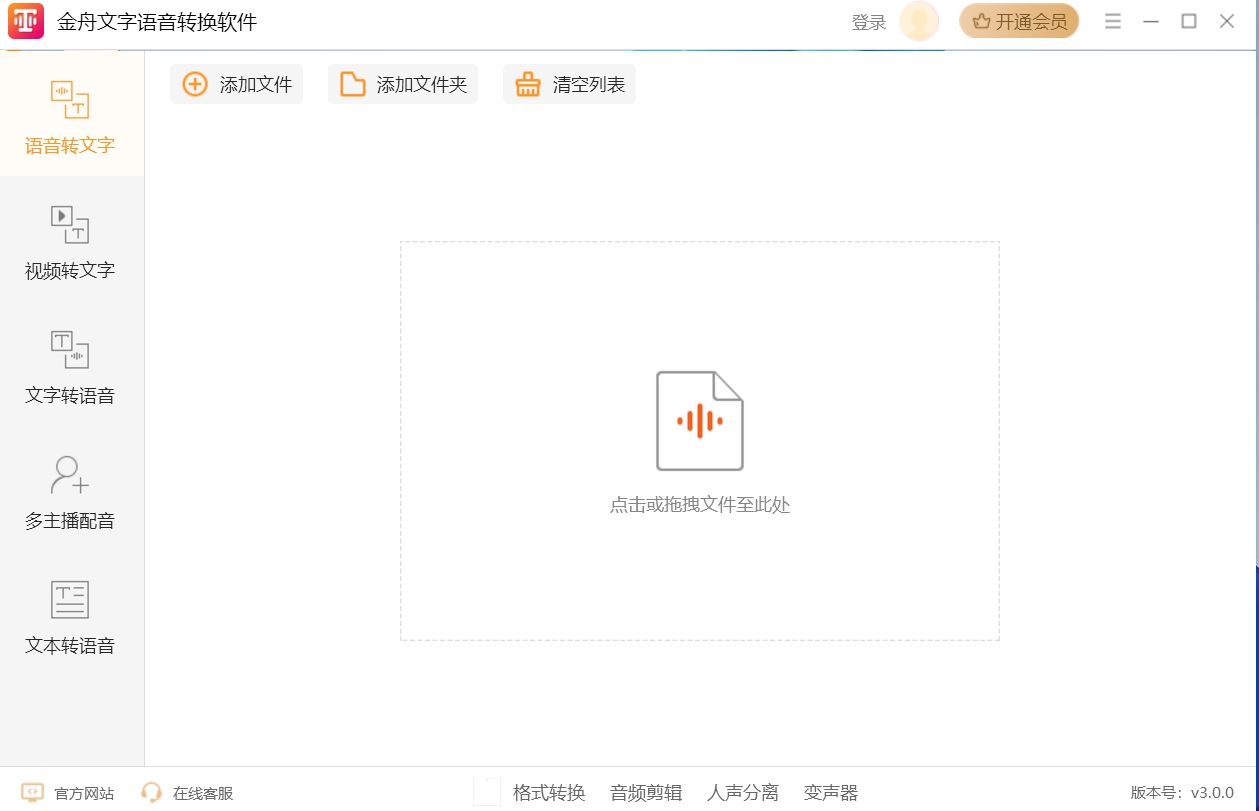Click the audio file icon in drop zone
Viewport: 1259px width, 811px height.
point(699,421)
